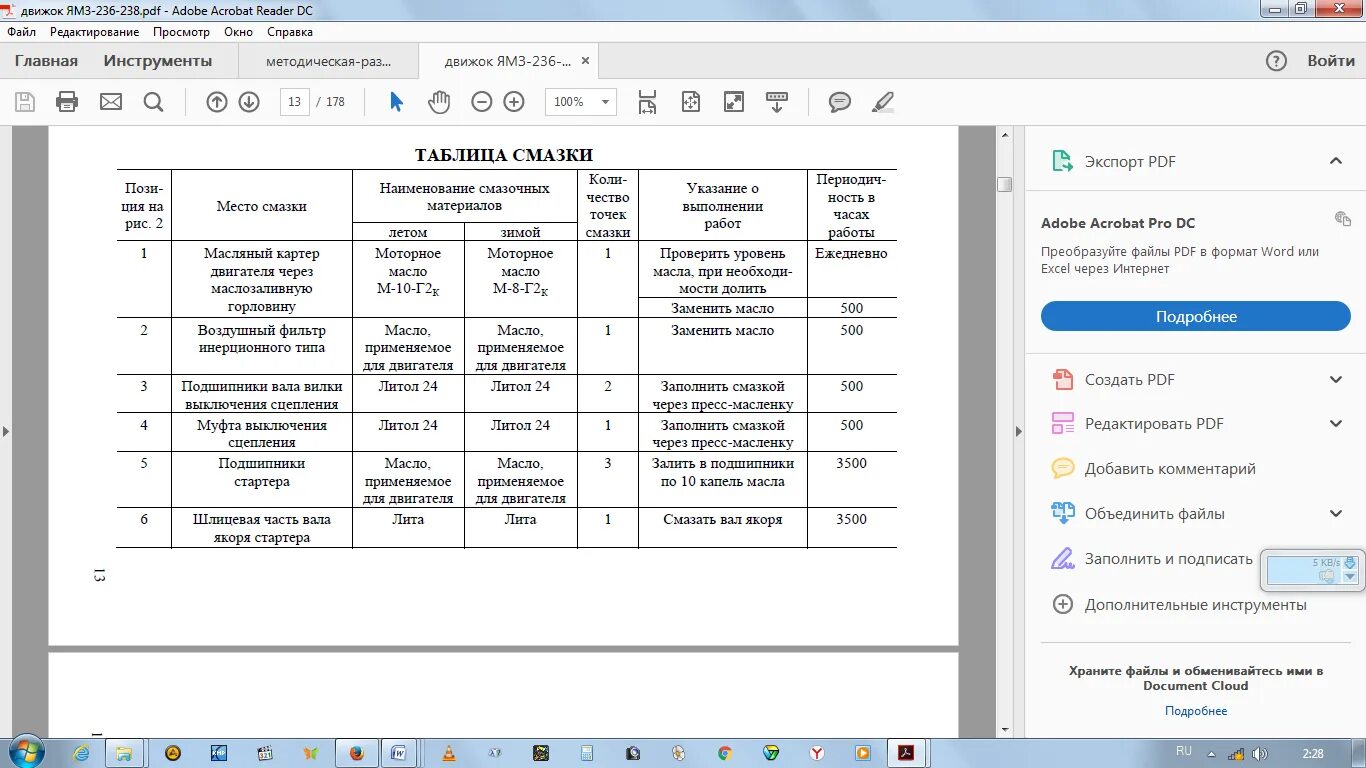The image size is (1366, 768).
Task: Collapse the Export PDF section chevron
Action: click(x=1335, y=161)
